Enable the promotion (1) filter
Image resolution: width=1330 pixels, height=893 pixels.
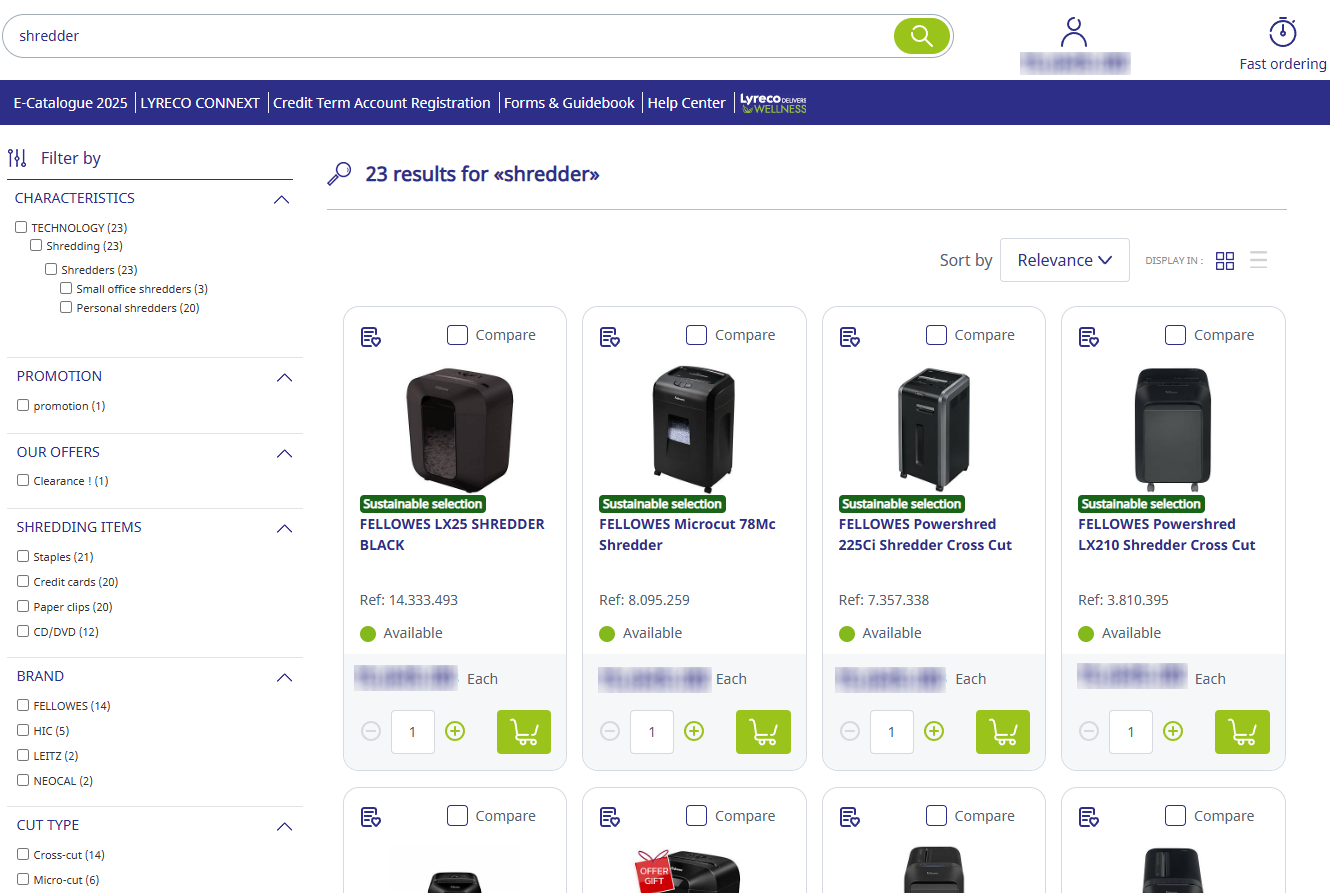[23, 406]
